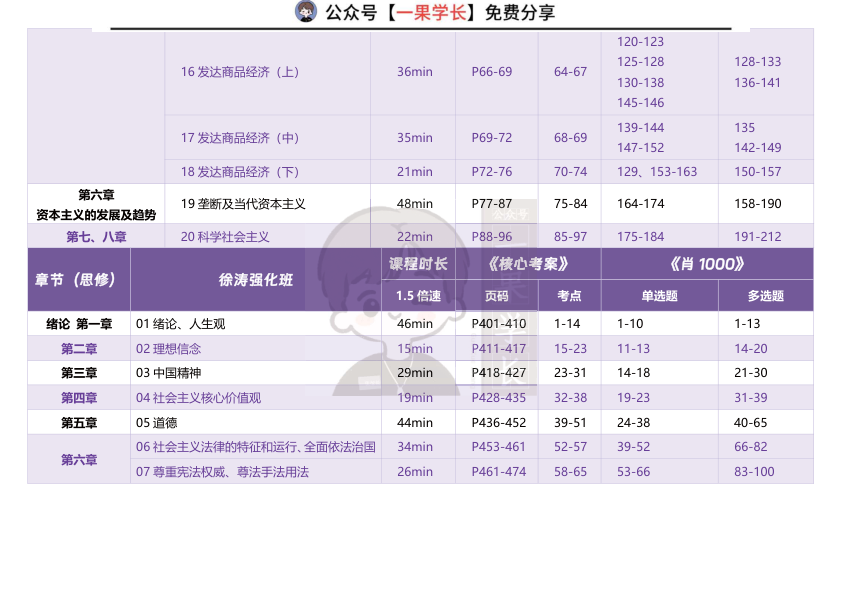The height and width of the screenshot is (596, 842).
Task: Click page cell P411-417
Action: 499,349
